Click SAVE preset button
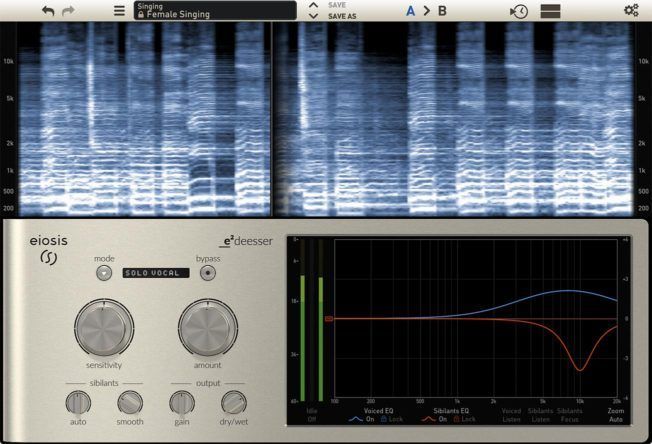Viewport: 652px width, 444px height. tap(337, 5)
